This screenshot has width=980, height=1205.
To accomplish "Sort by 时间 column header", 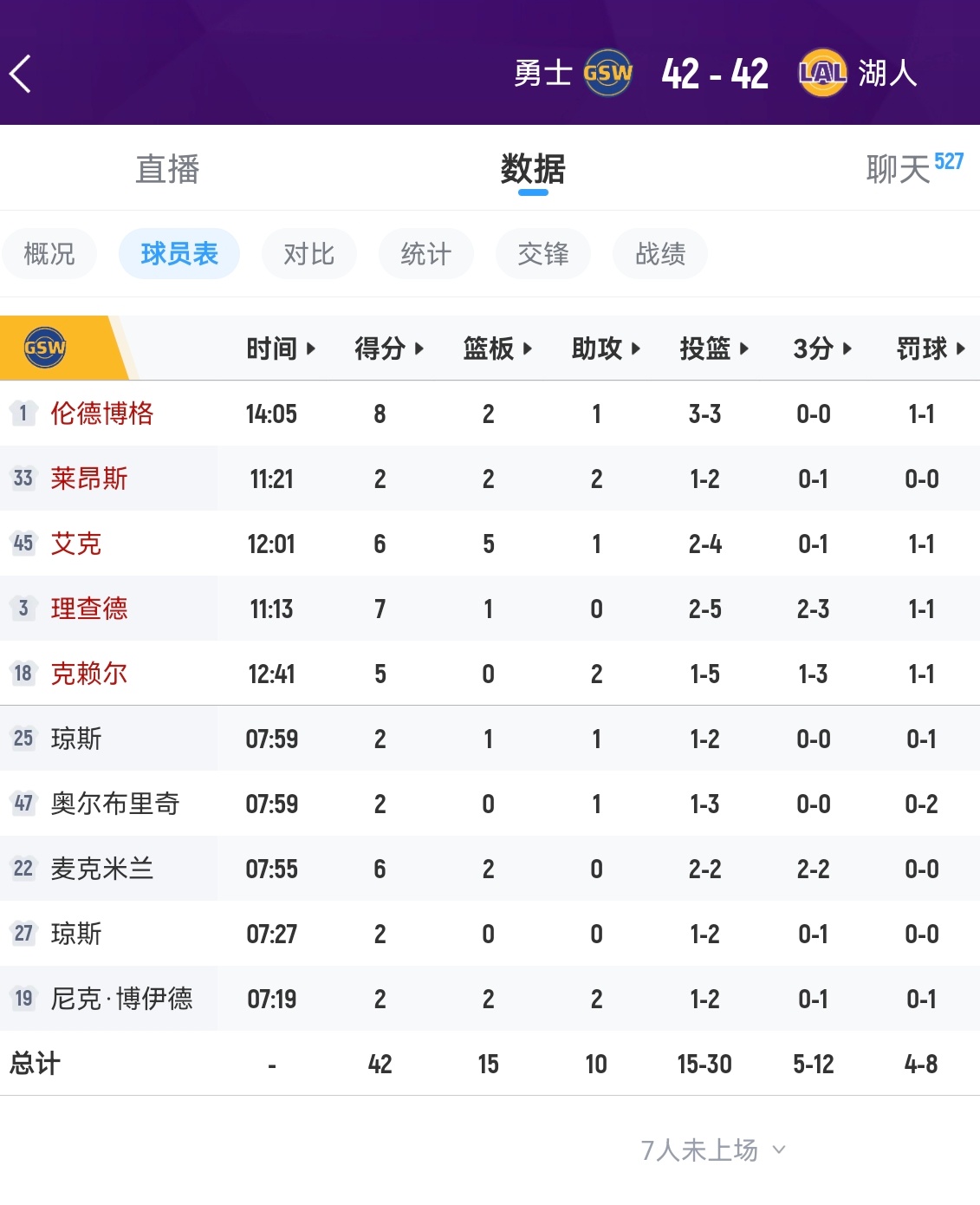I will (281, 348).
